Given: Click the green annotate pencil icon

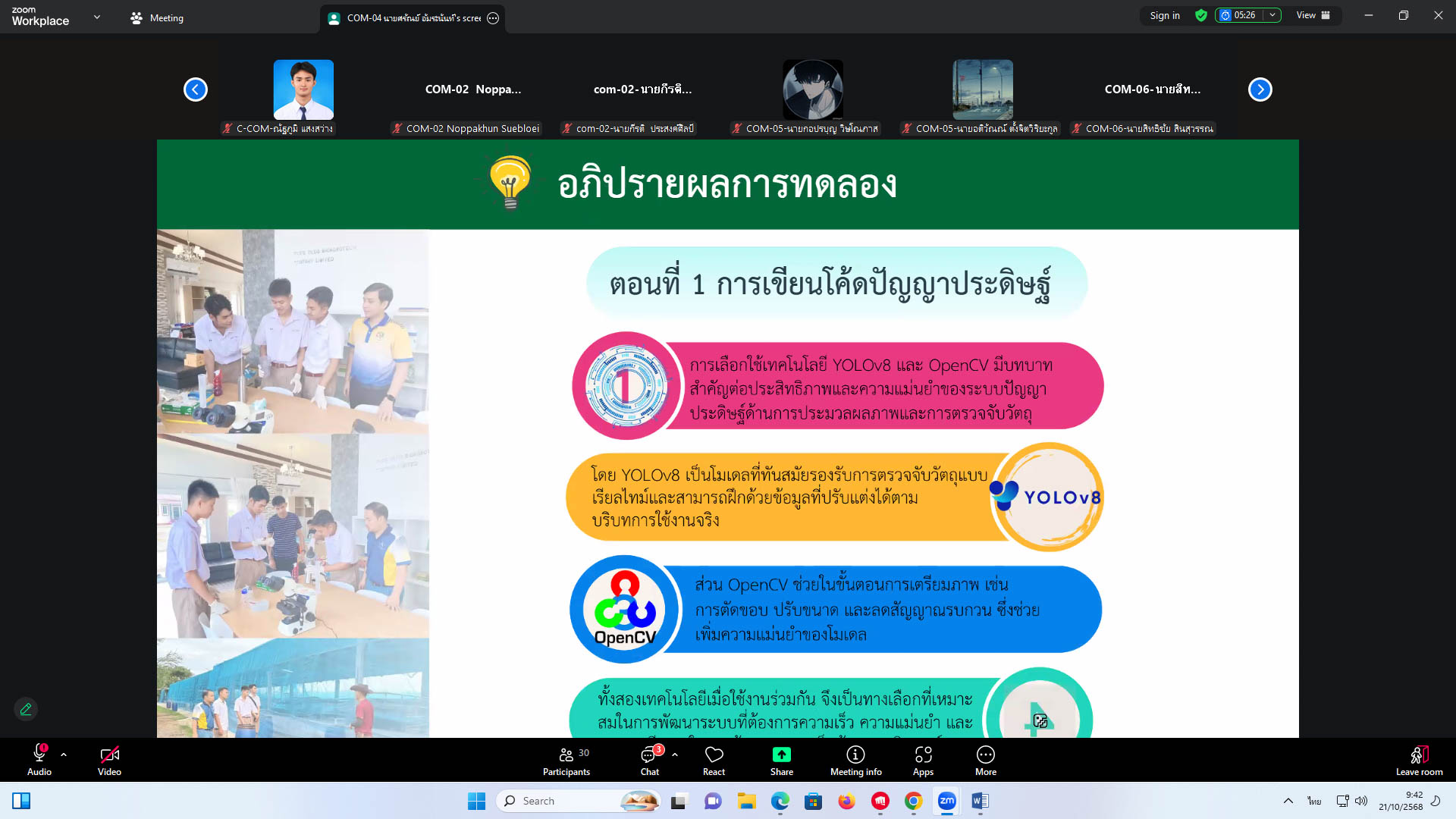Looking at the screenshot, I should point(26,709).
